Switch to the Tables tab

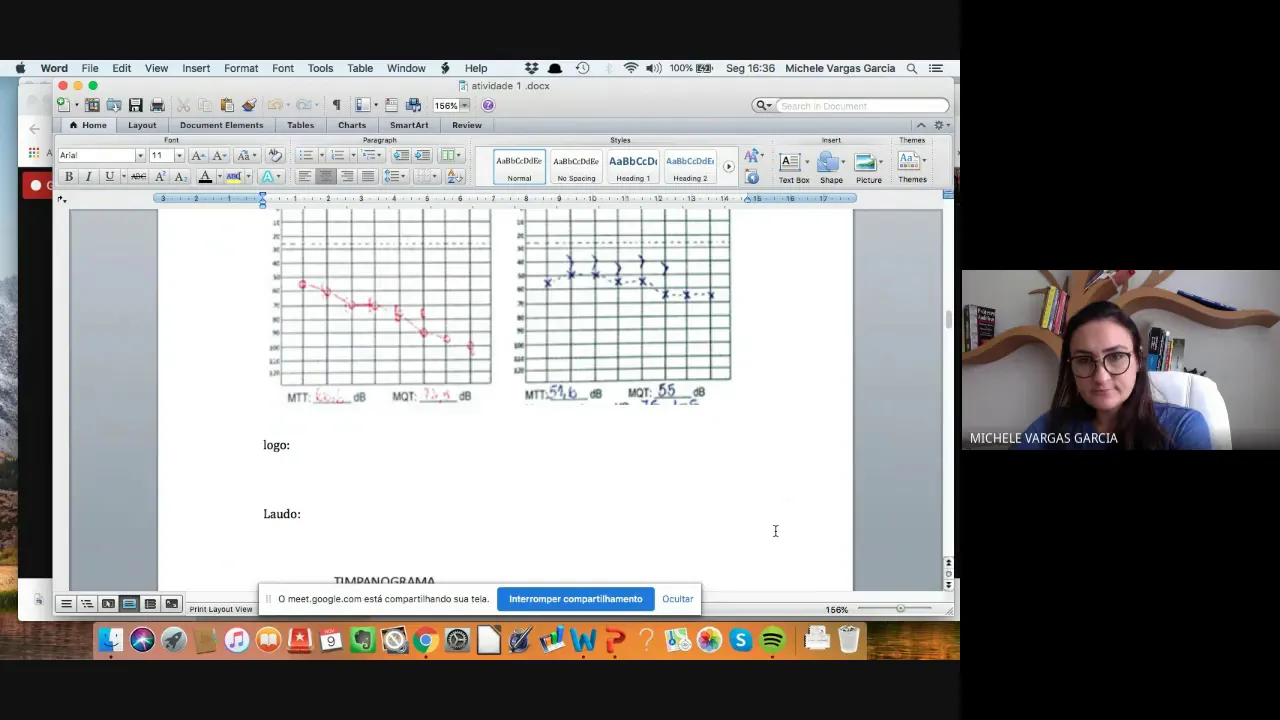[x=300, y=125]
